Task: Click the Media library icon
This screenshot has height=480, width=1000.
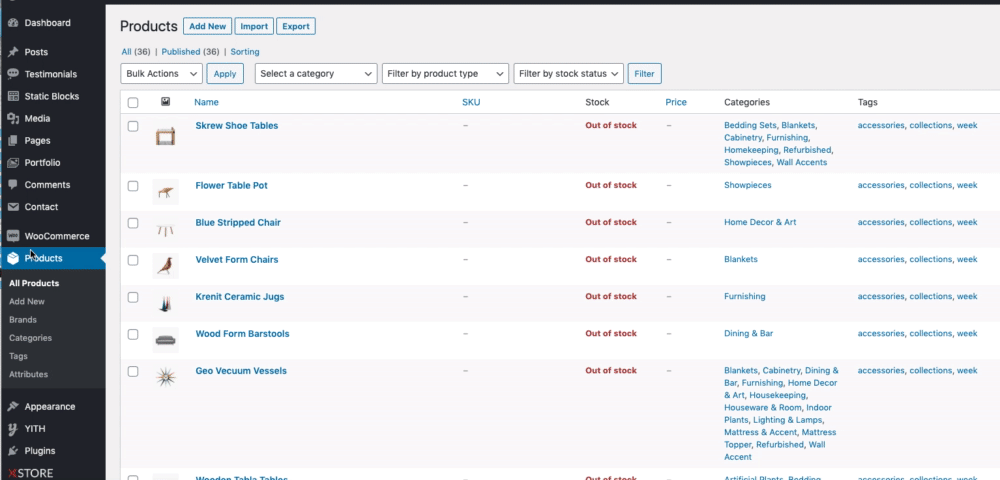Action: pyautogui.click(x=13, y=119)
